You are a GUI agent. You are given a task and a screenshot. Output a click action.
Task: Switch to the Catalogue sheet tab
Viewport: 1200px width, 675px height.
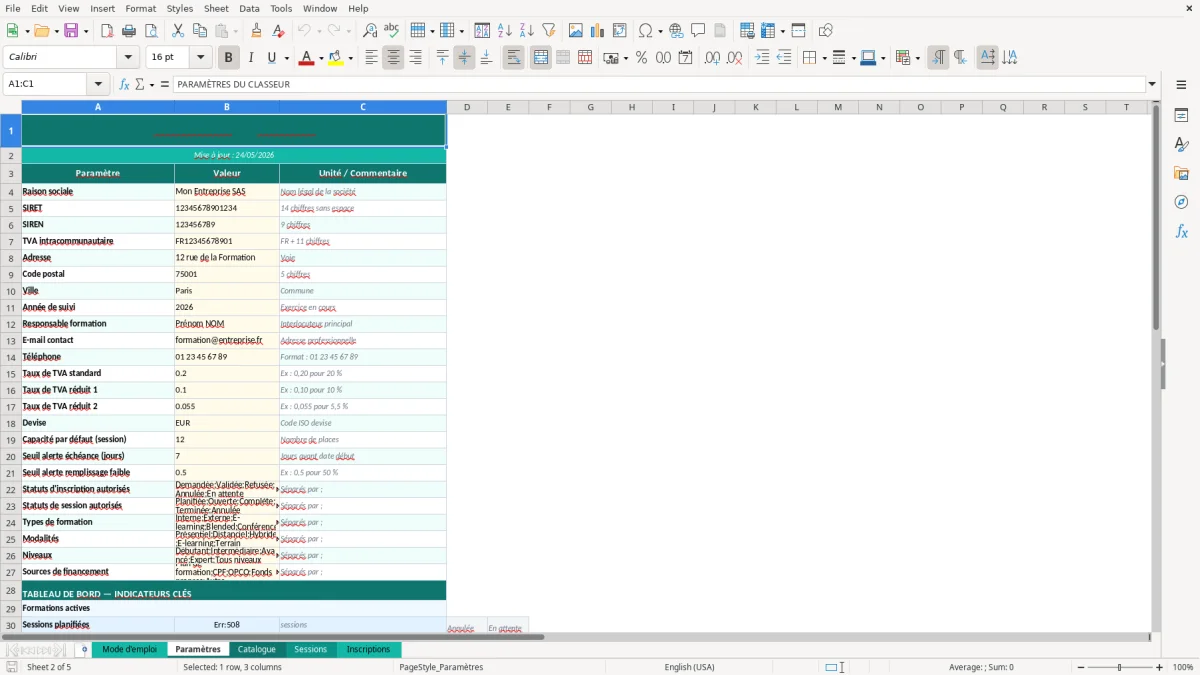pyautogui.click(x=257, y=649)
